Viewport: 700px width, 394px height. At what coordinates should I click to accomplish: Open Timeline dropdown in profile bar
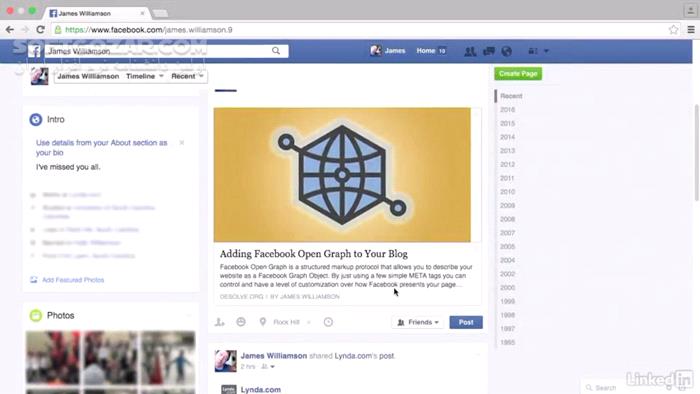145,76
